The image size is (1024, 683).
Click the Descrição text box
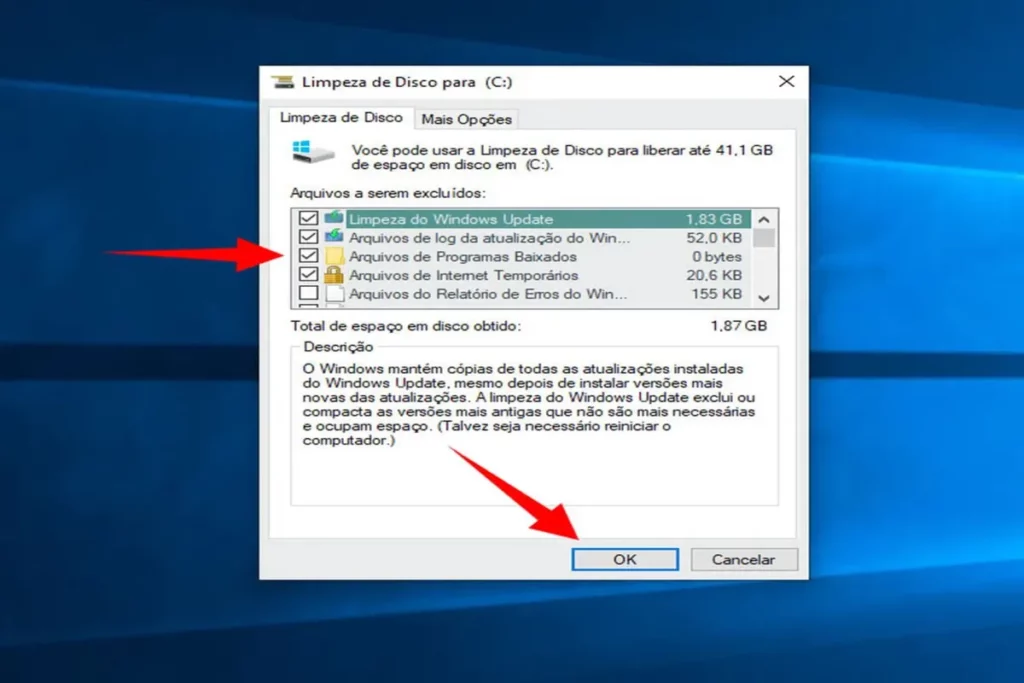pos(534,426)
